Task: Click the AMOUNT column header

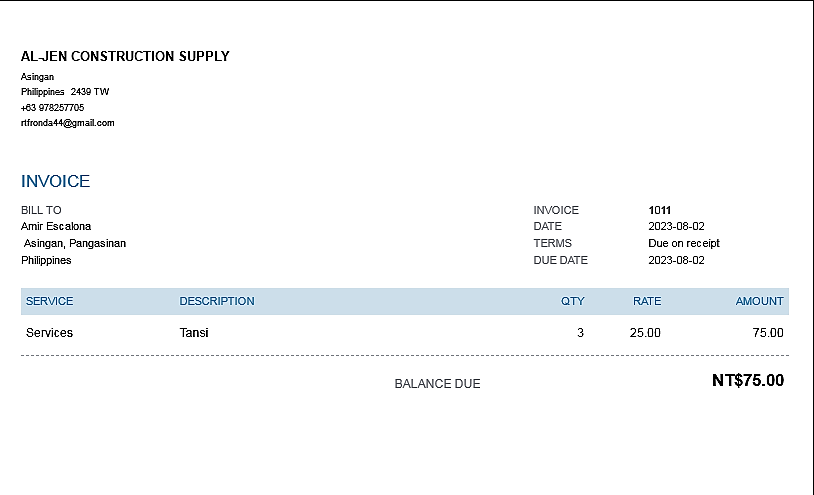Action: tap(759, 301)
